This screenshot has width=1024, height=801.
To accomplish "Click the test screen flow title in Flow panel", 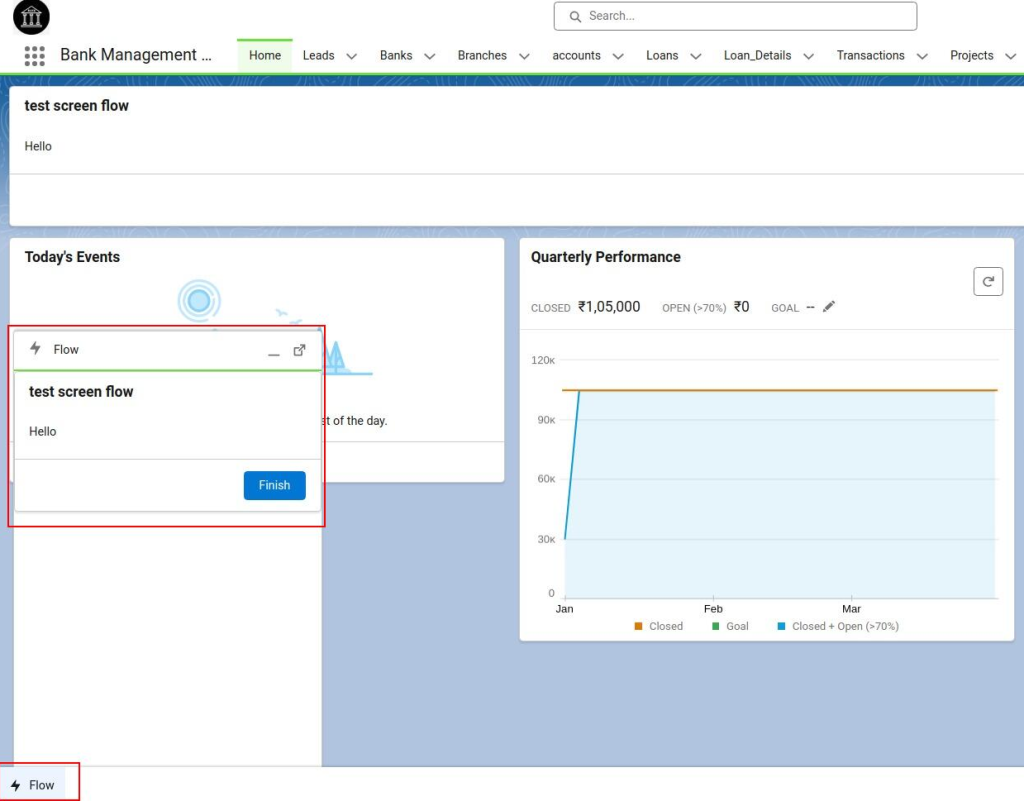I will pos(81,392).
